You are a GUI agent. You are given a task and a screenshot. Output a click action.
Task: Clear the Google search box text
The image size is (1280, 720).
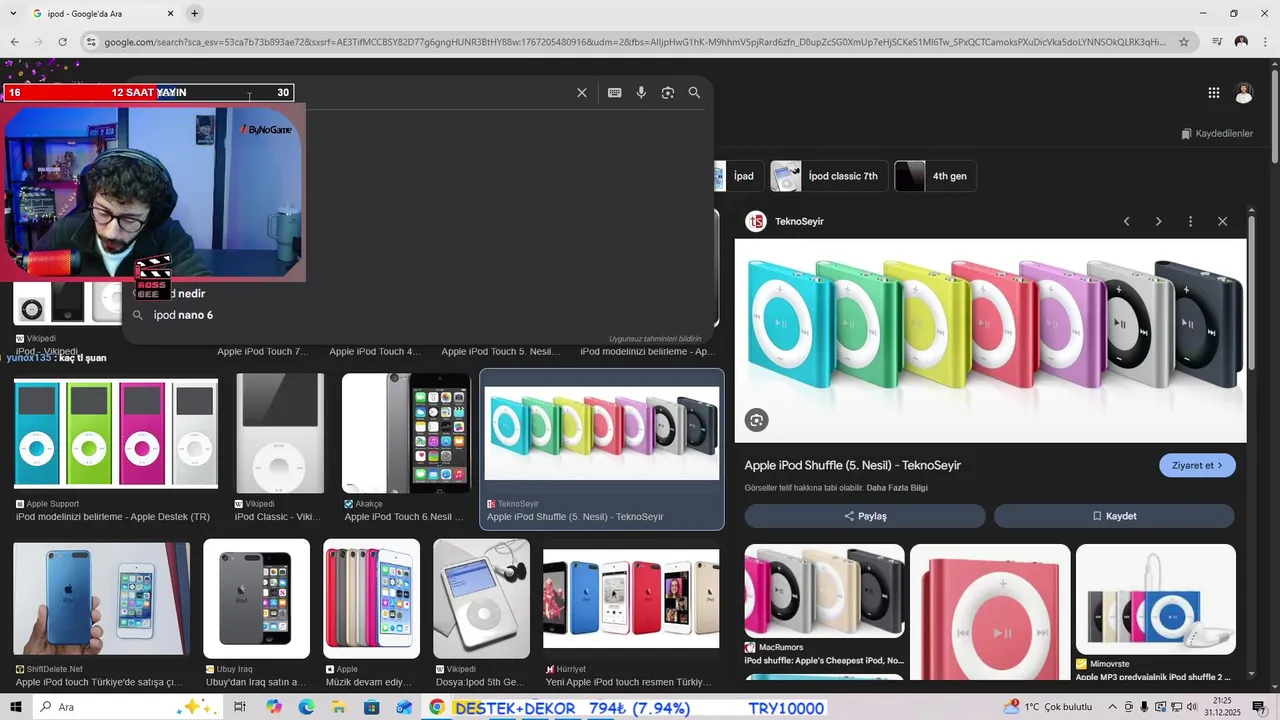pos(582,93)
